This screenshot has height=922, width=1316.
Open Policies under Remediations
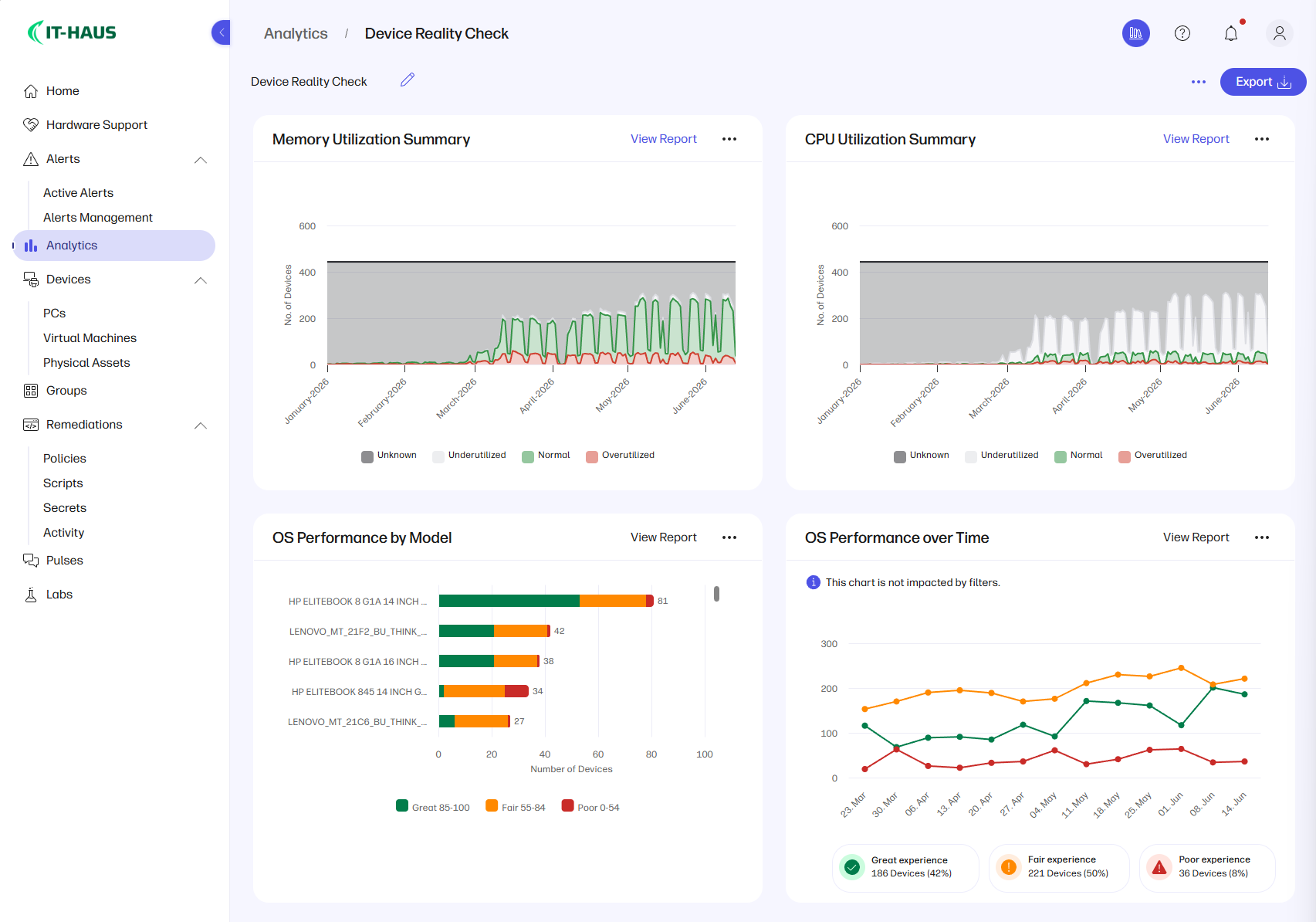(65, 459)
